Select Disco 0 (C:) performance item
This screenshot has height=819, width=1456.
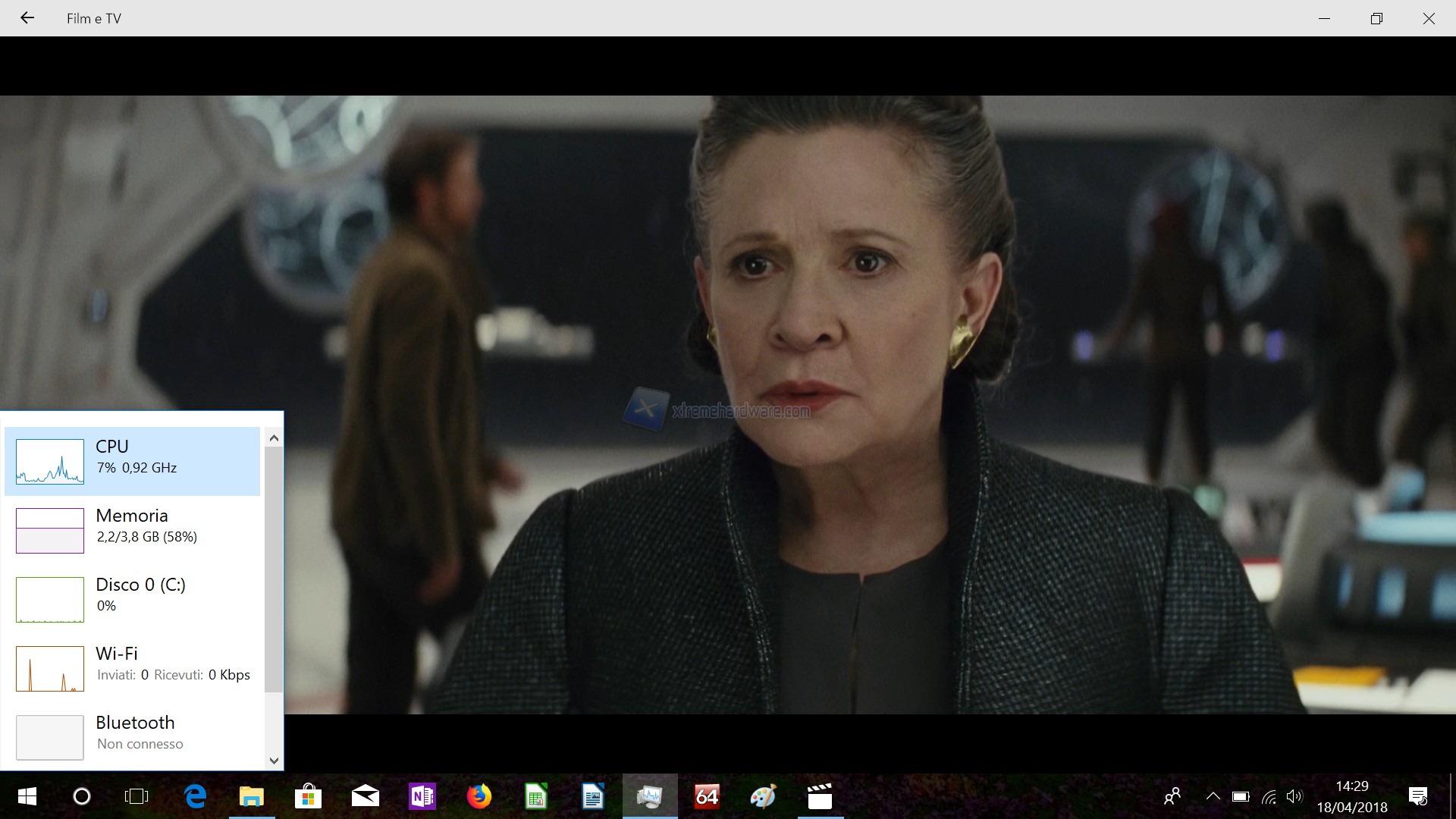click(x=132, y=598)
